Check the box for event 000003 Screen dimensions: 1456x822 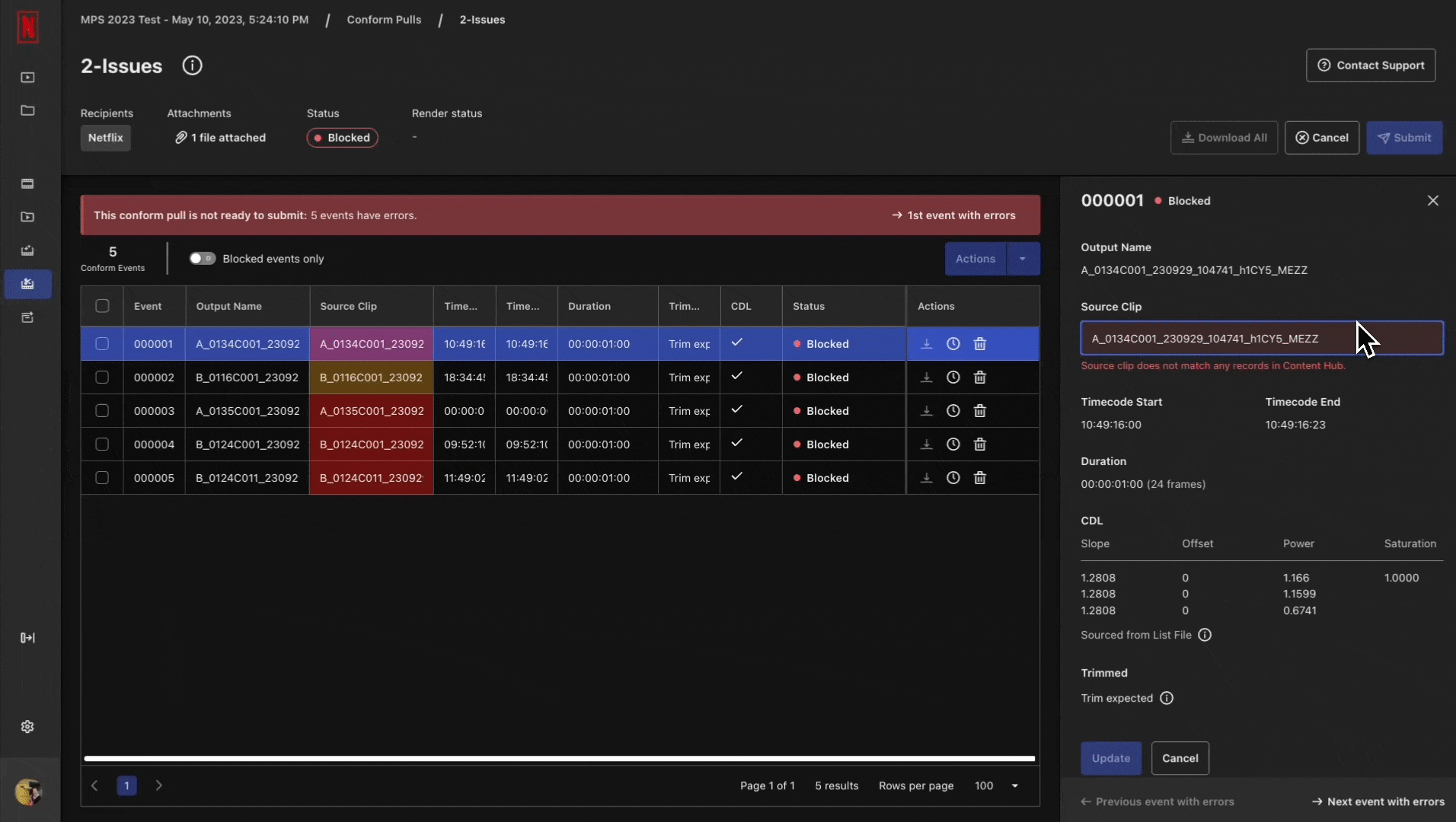pyautogui.click(x=102, y=411)
